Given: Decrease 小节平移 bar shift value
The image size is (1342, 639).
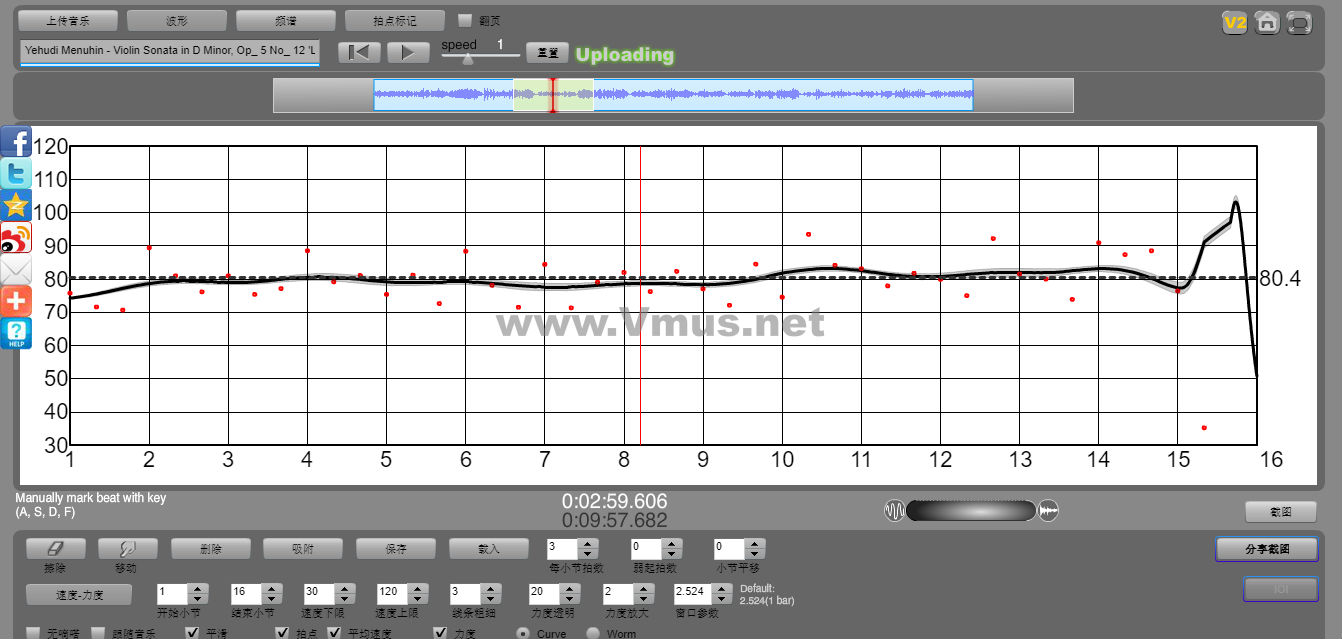Looking at the screenshot, I should (756, 554).
